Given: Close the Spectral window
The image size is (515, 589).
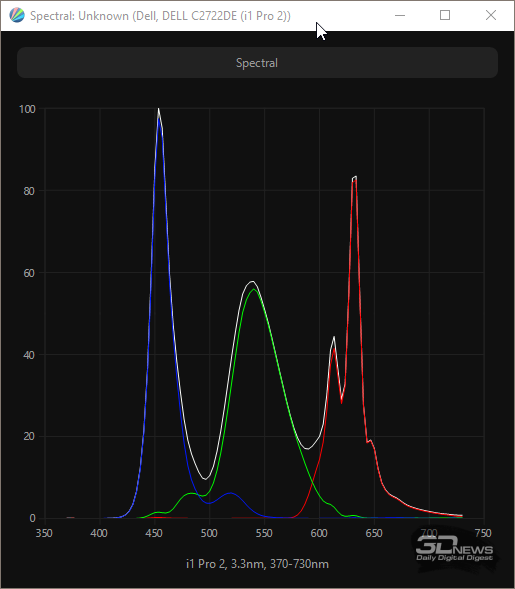Looking at the screenshot, I should [491, 15].
